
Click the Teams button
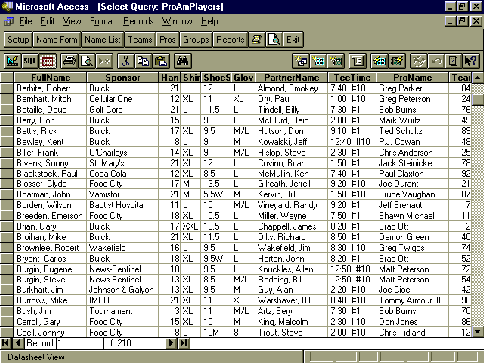pyautogui.click(x=140, y=40)
